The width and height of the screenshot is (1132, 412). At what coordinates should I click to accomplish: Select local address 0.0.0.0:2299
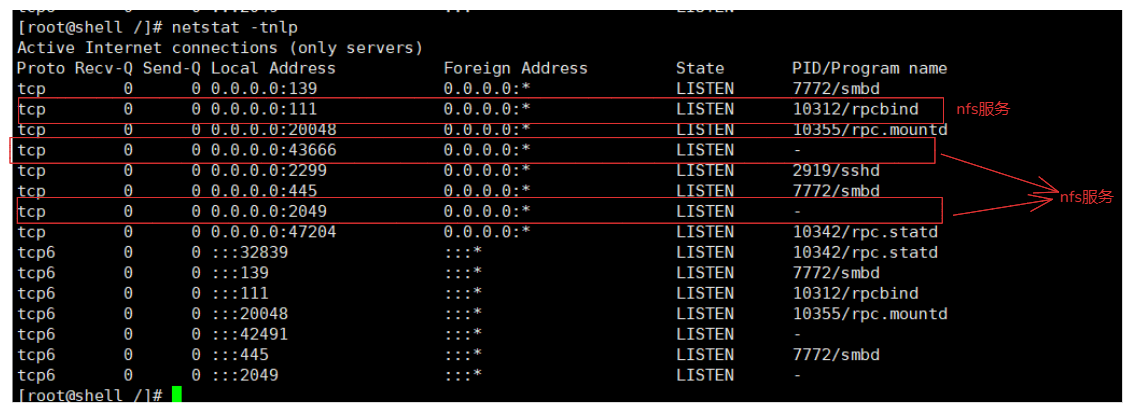pos(269,171)
